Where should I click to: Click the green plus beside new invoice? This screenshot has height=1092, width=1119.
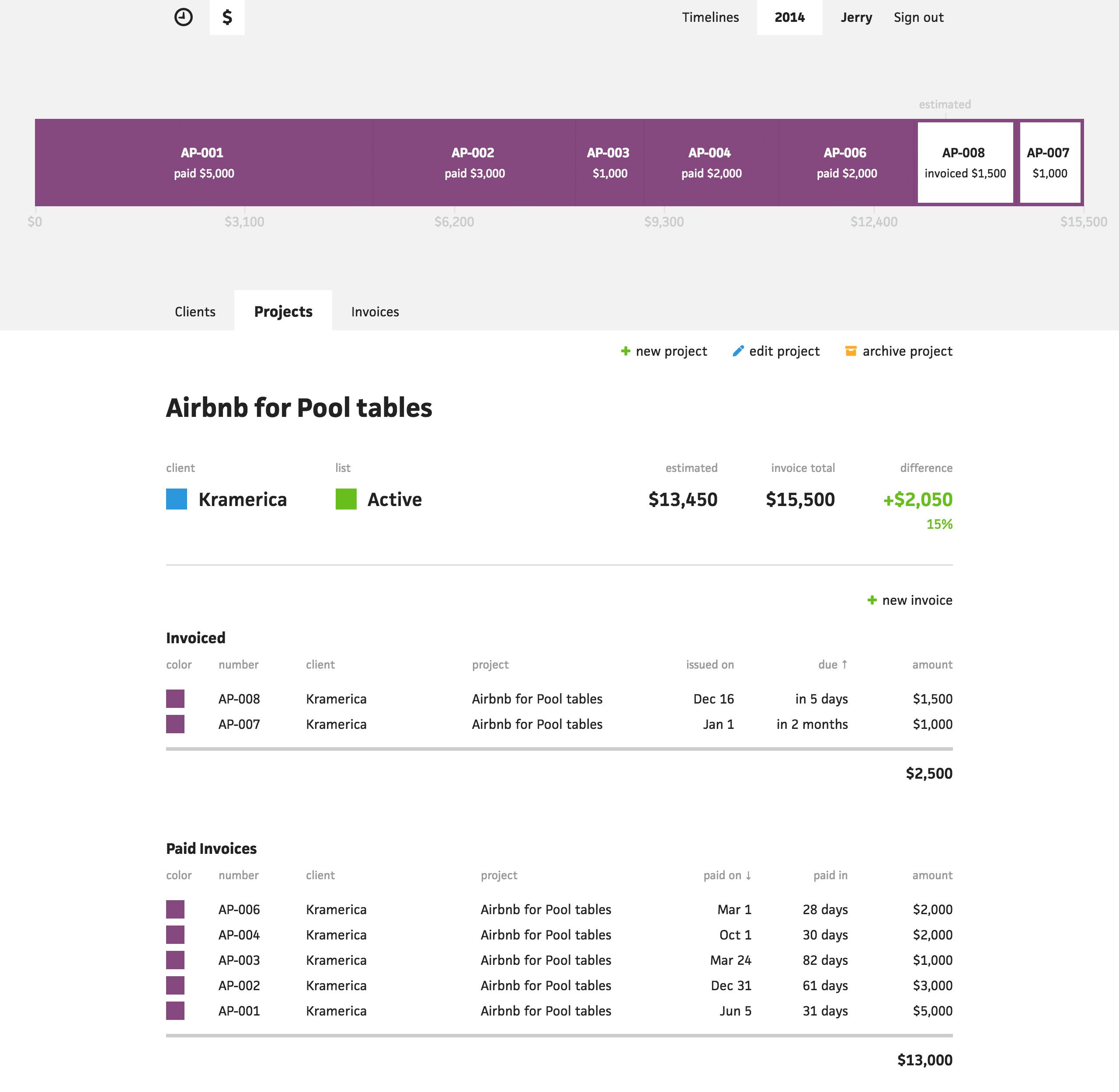872,600
